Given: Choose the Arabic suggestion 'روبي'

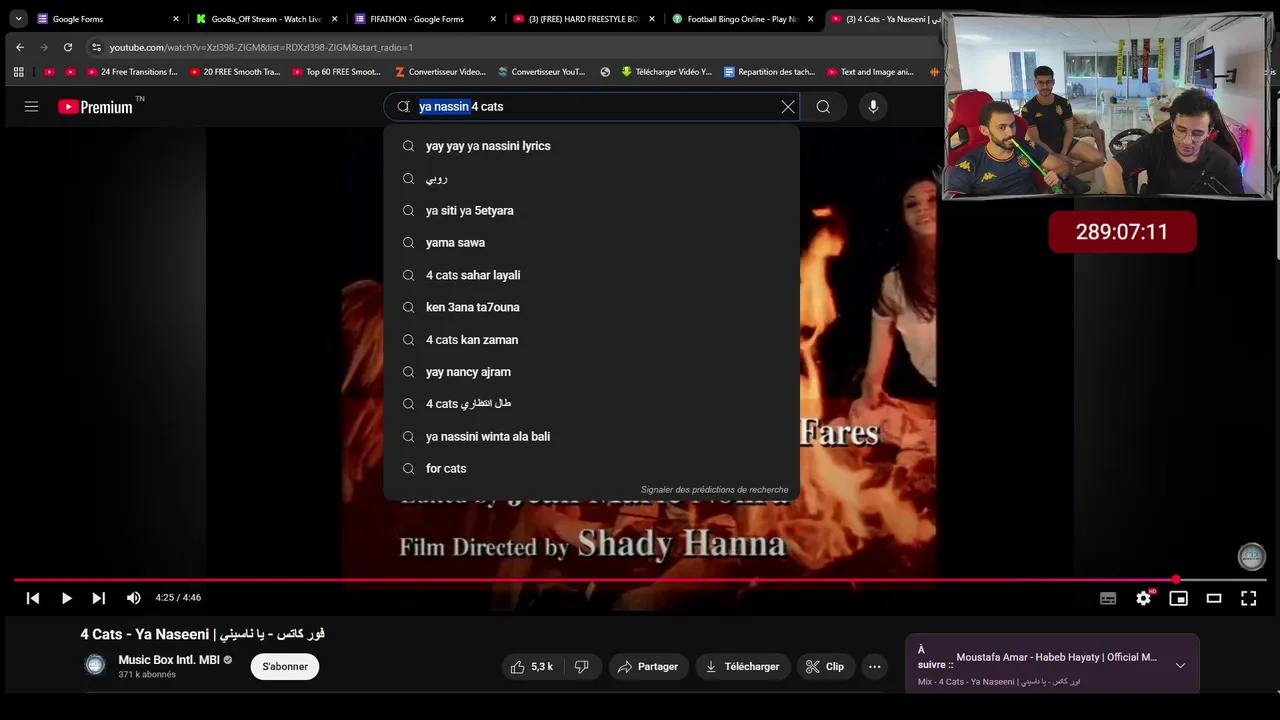Looking at the screenshot, I should 592,178.
